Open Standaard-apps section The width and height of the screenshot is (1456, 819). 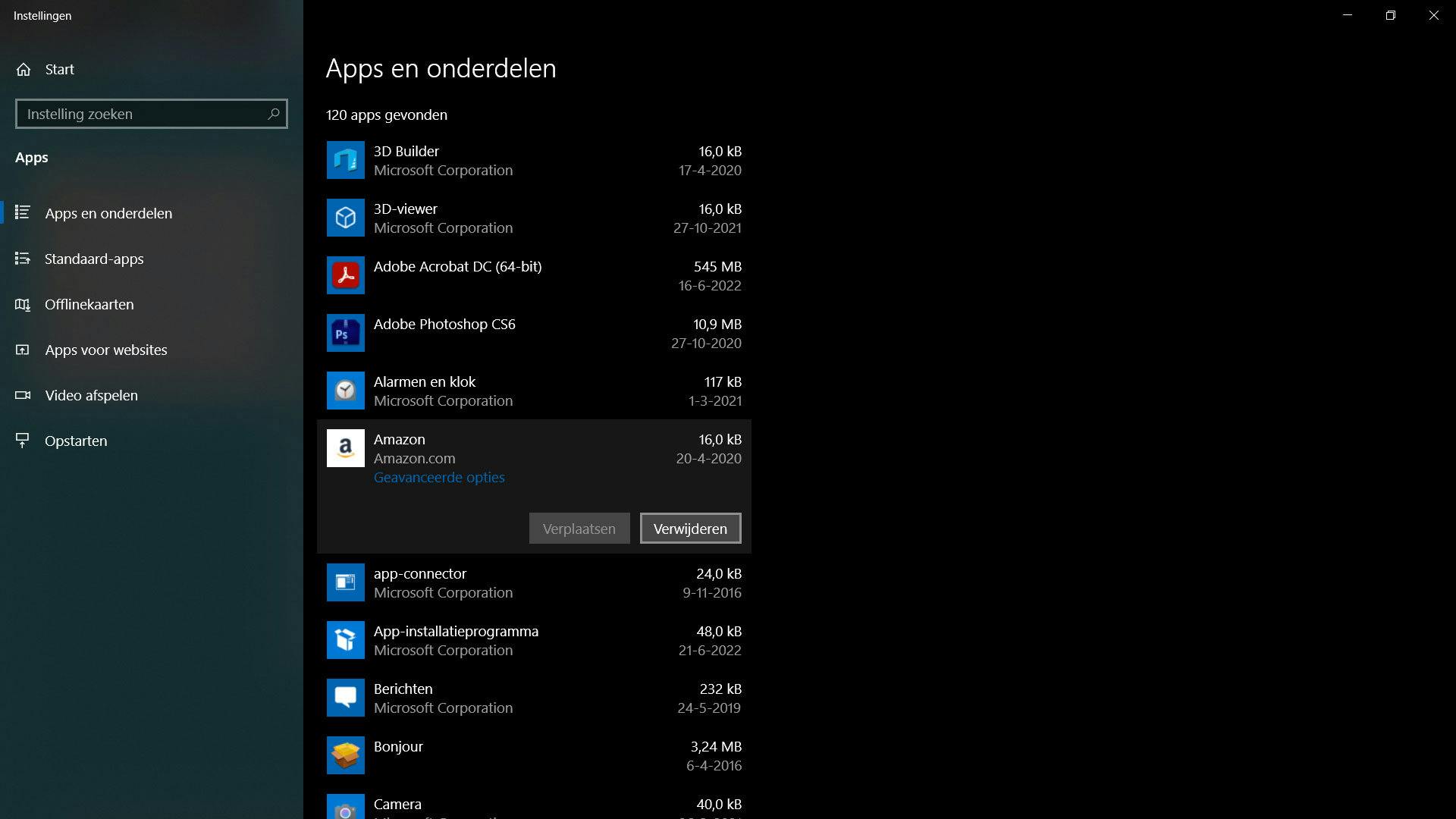point(94,259)
